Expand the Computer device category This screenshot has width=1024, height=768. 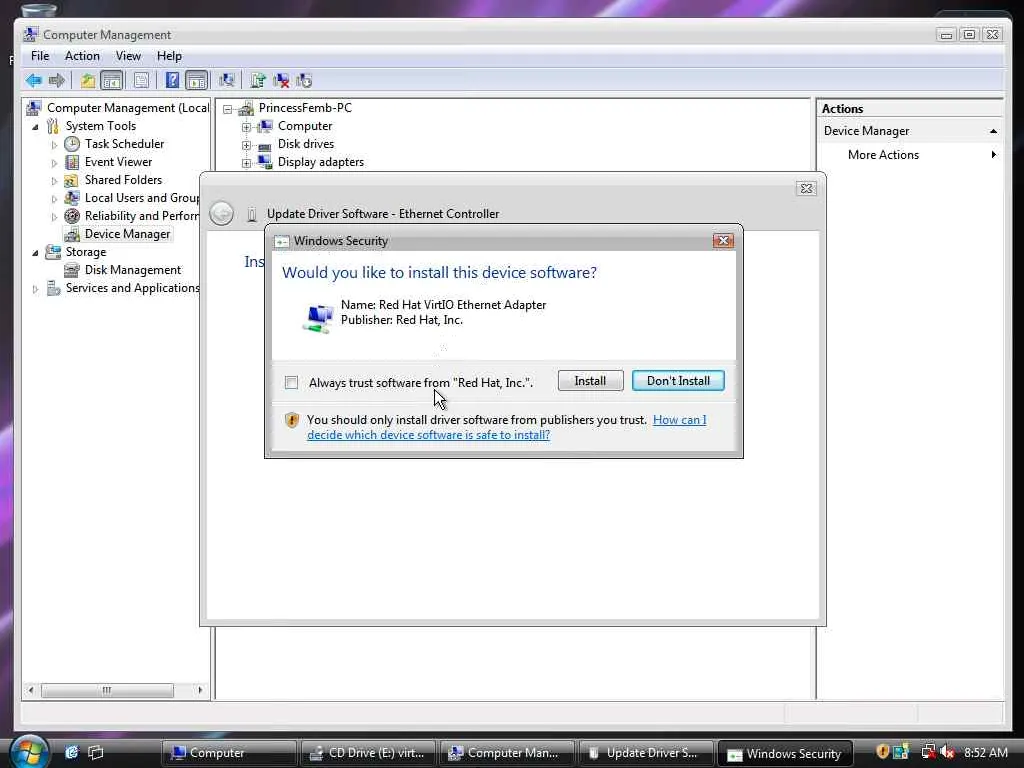coord(246,127)
